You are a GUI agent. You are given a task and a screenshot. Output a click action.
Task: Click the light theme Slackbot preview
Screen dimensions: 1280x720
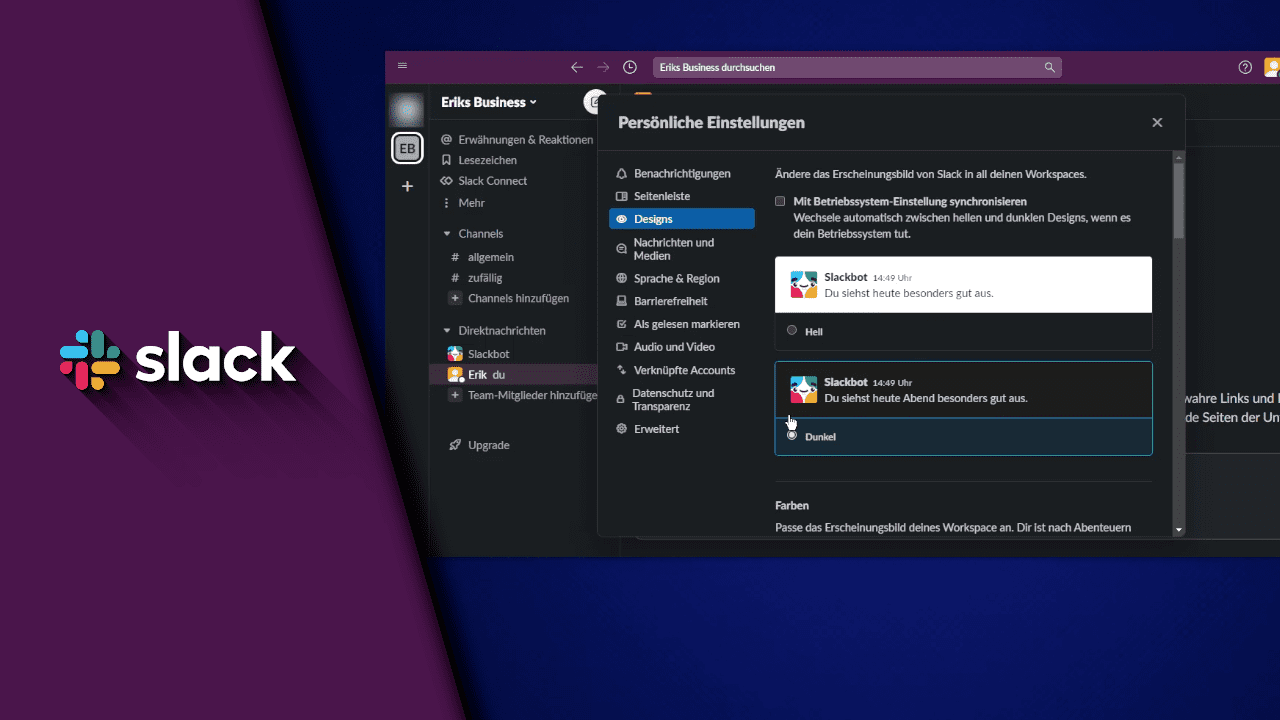[x=963, y=285]
